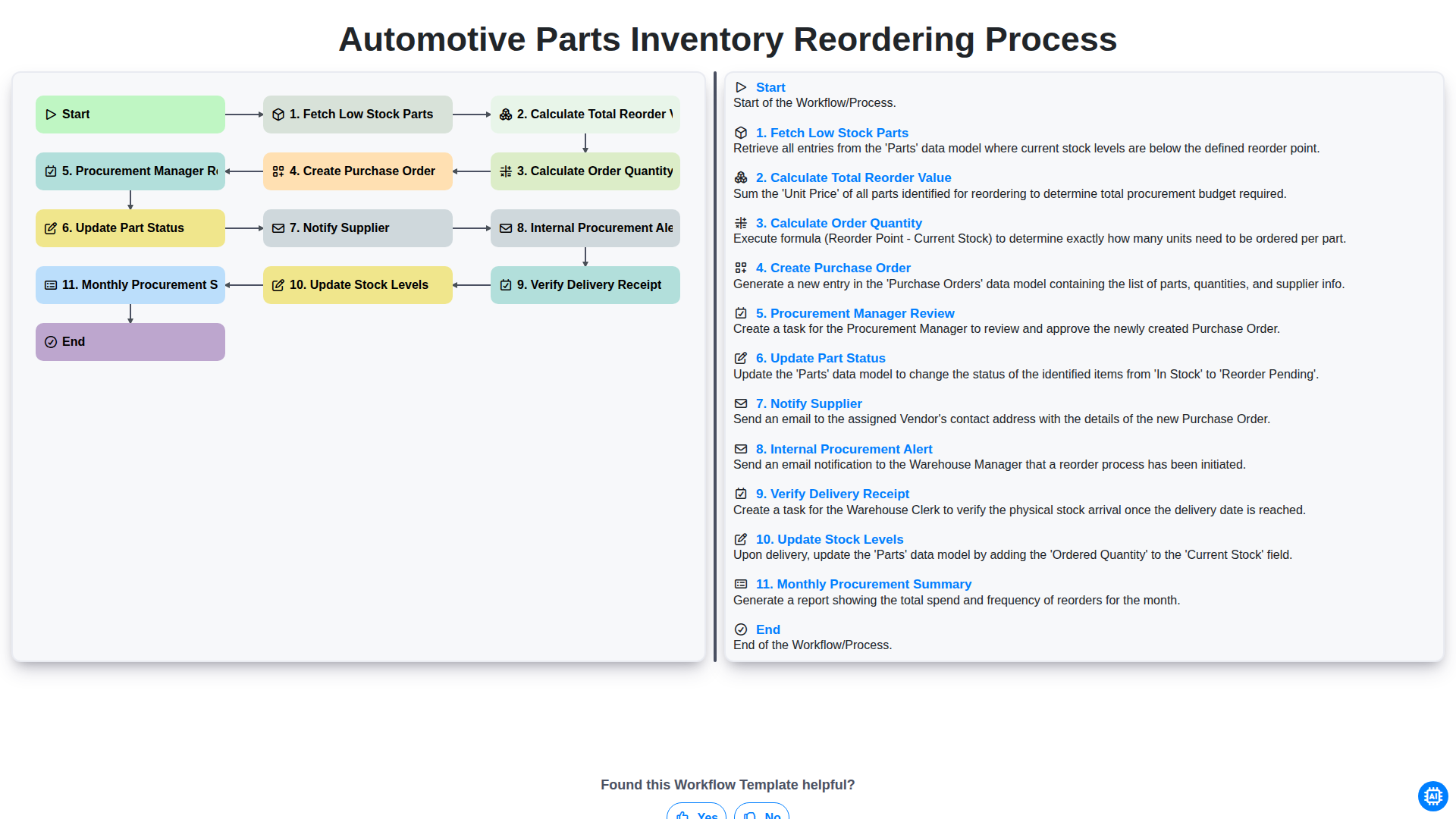The height and width of the screenshot is (819, 1456).
Task: Click the cubes icon on Calculate Total Reorder node
Action: click(506, 115)
